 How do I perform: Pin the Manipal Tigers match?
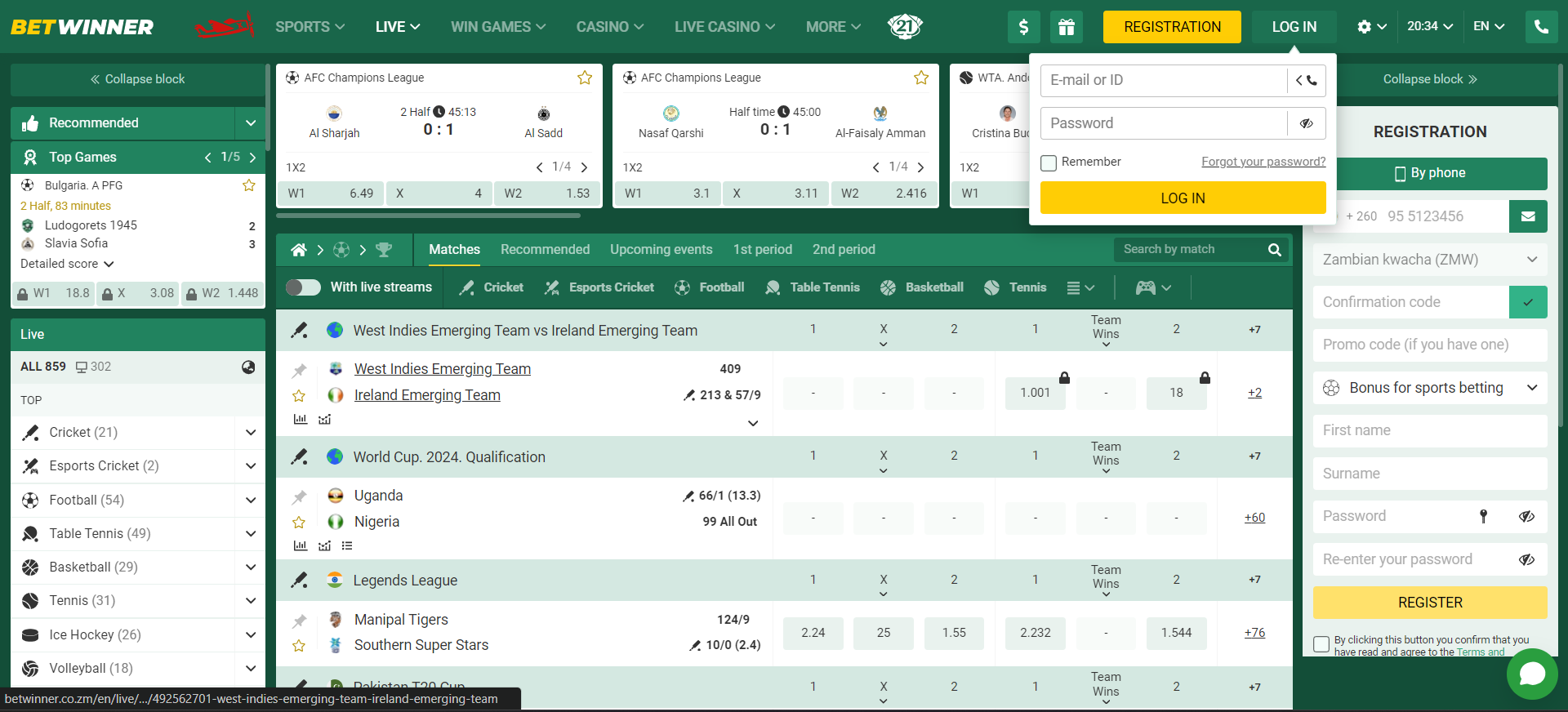tap(299, 621)
